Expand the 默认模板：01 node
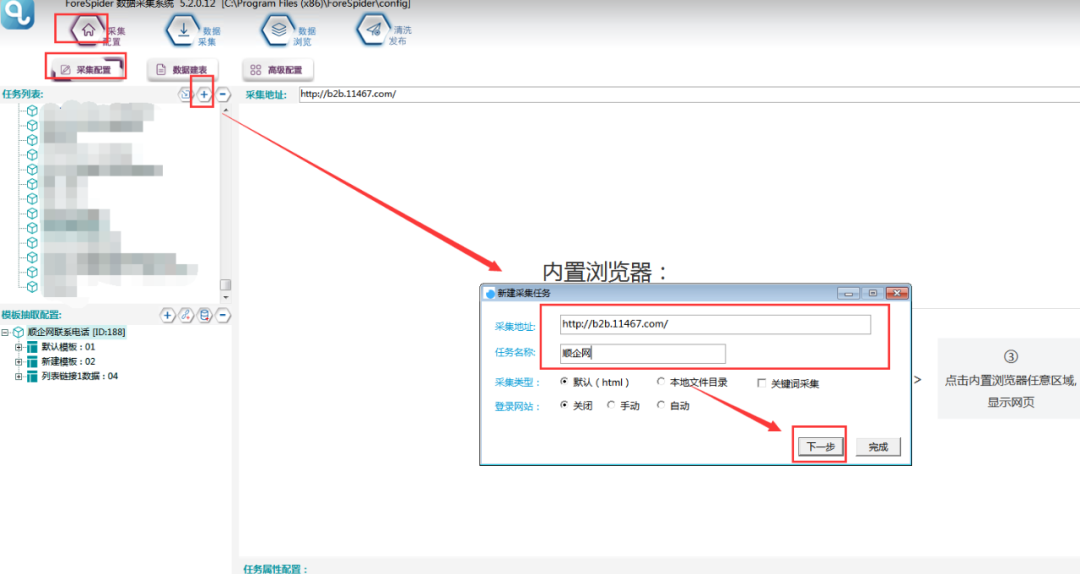Screen dimensions: 1080x574 pyautogui.click(x=19, y=347)
